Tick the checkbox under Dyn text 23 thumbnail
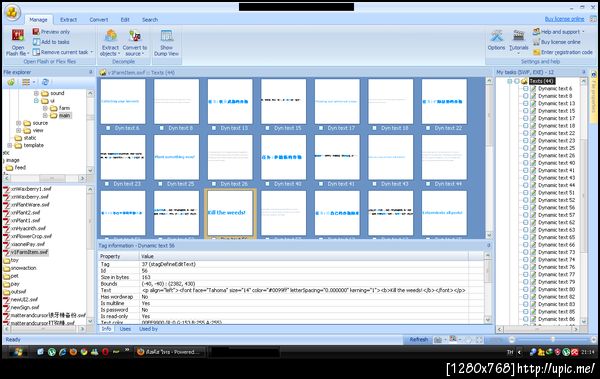This screenshot has width=600, height=379. point(107,184)
